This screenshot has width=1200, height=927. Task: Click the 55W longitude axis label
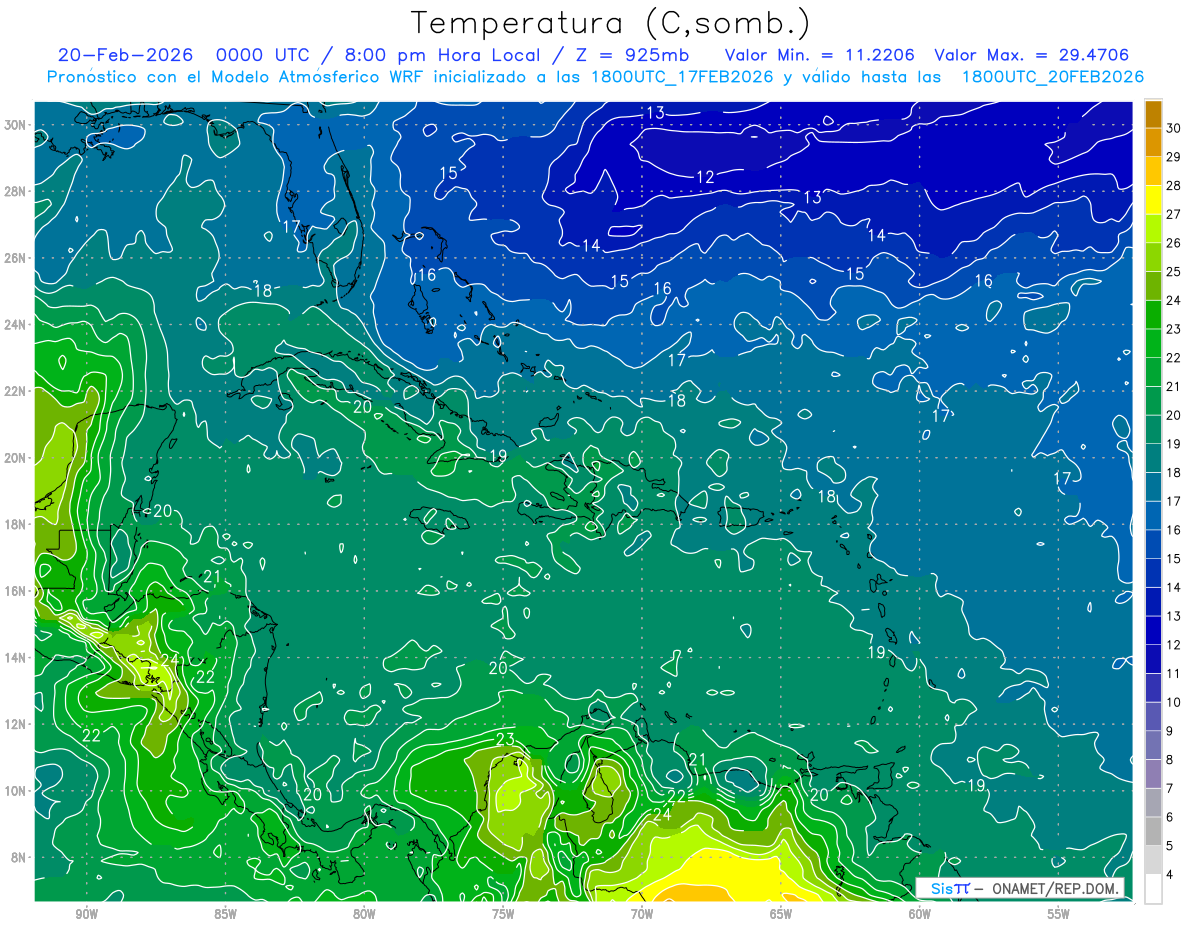click(x=1058, y=914)
